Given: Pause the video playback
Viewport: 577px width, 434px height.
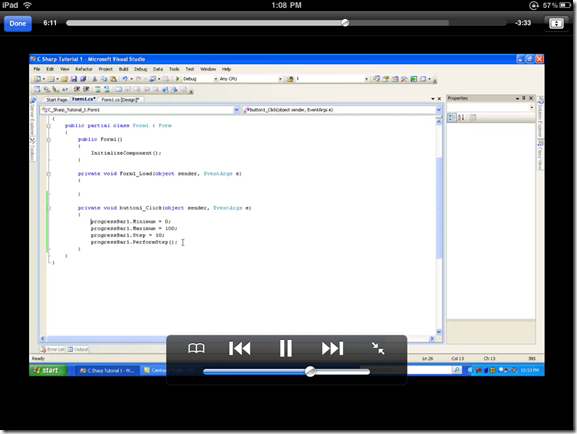Looking at the screenshot, I should coord(286,348).
